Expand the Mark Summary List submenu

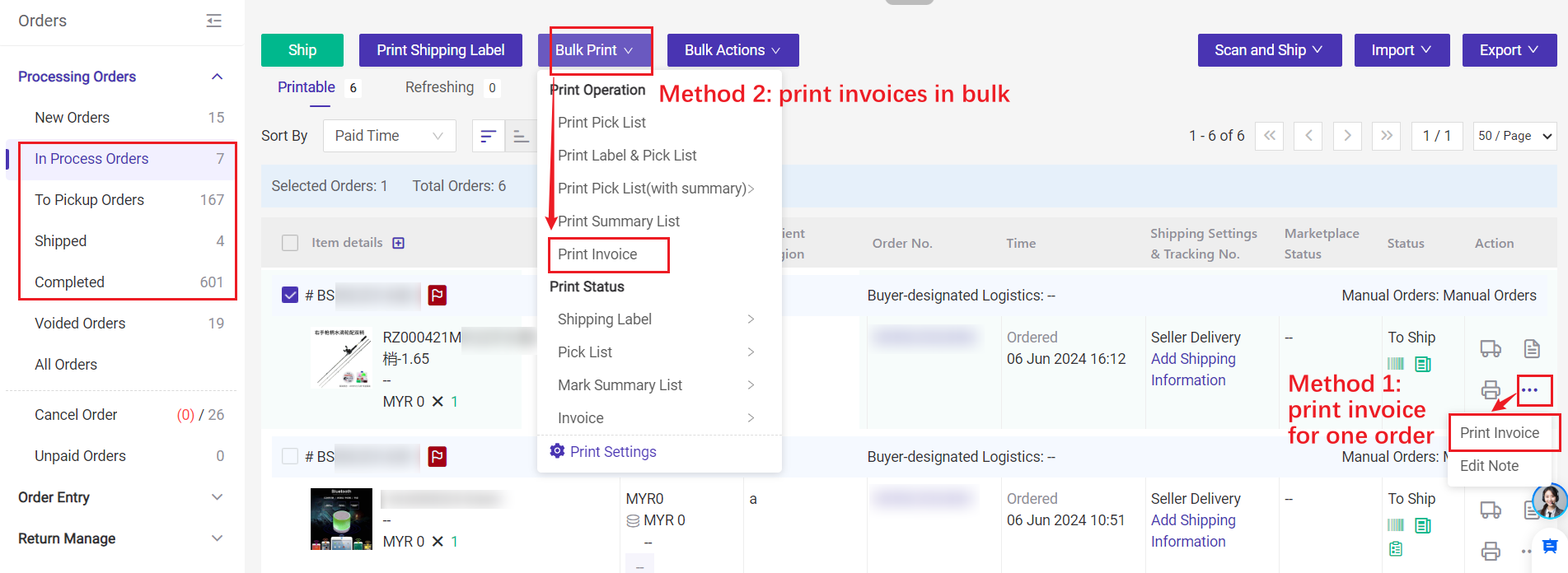(658, 385)
